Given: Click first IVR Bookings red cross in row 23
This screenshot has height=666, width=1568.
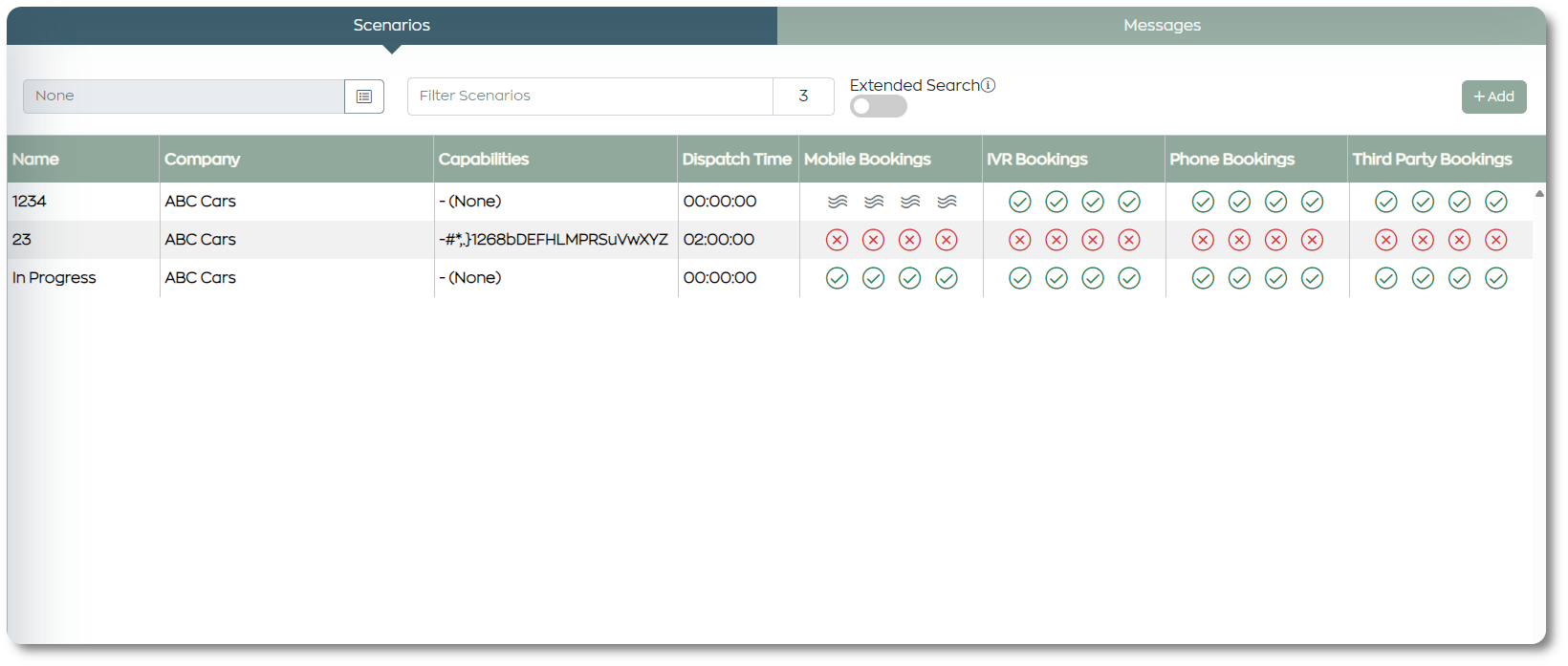Looking at the screenshot, I should [x=1020, y=240].
